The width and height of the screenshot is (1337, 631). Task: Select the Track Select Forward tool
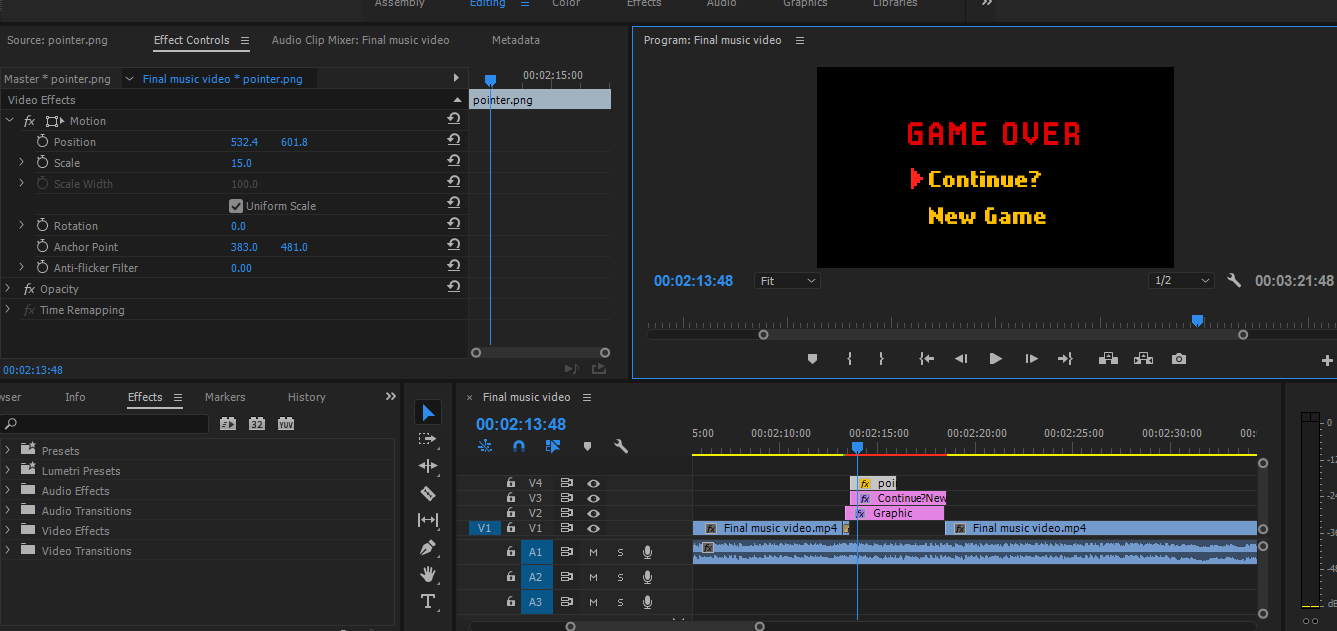pyautogui.click(x=428, y=439)
